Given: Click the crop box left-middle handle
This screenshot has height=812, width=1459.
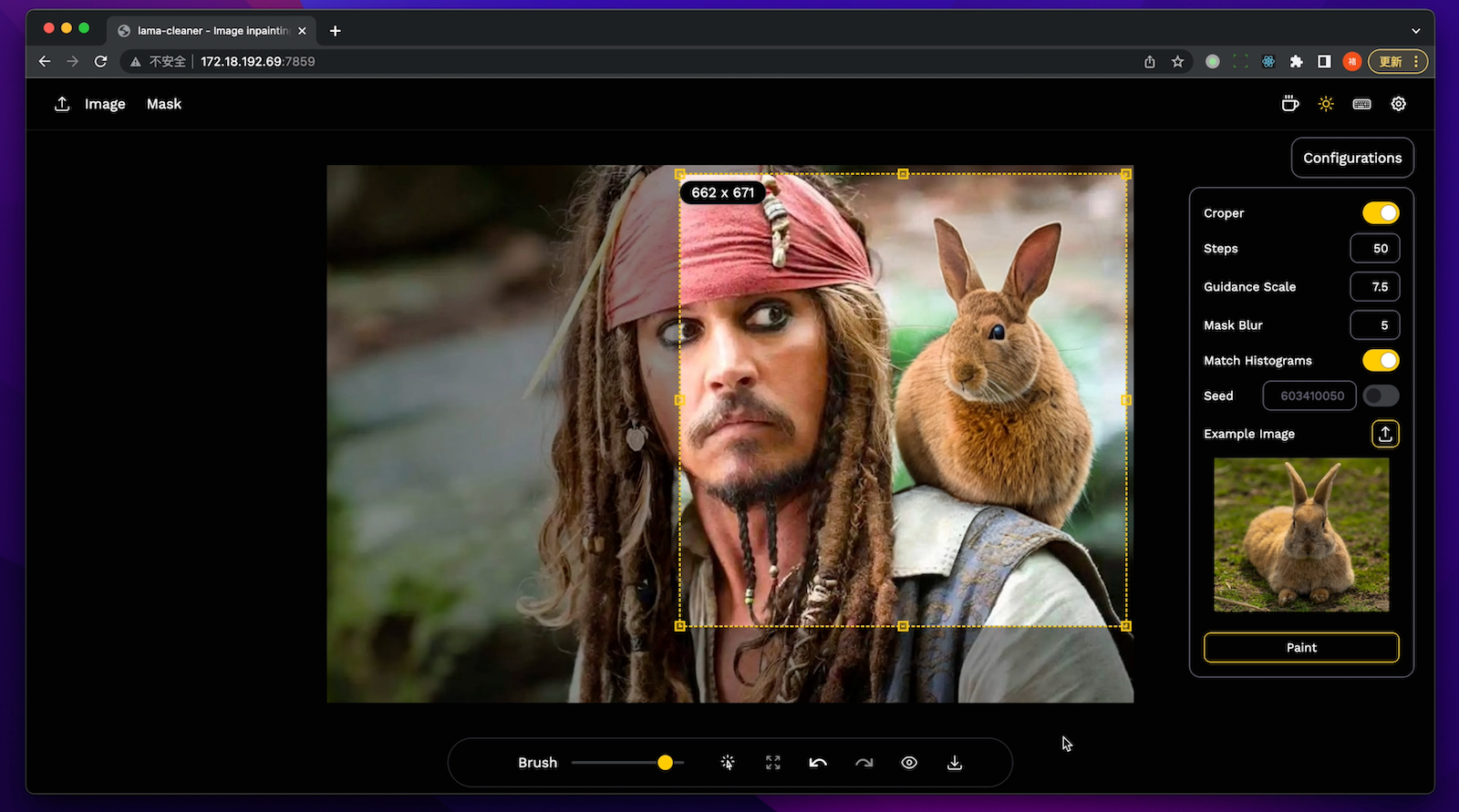Looking at the screenshot, I should pos(679,400).
